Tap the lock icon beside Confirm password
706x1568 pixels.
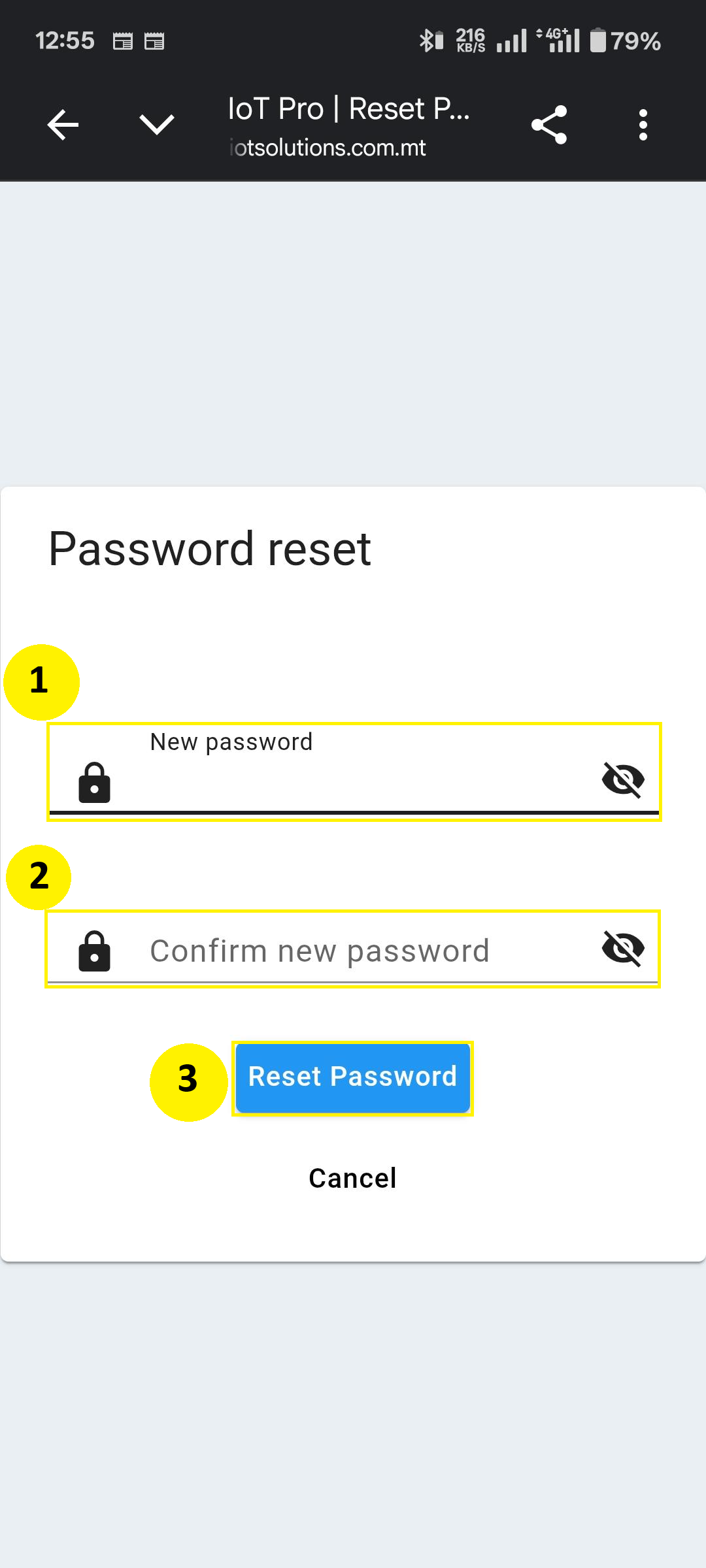[x=95, y=951]
